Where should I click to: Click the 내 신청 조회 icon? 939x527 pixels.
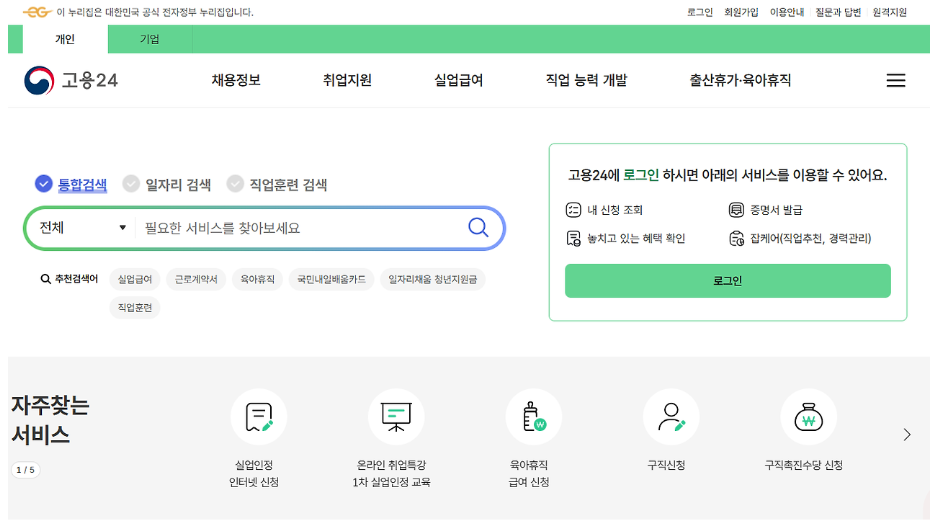pos(573,210)
